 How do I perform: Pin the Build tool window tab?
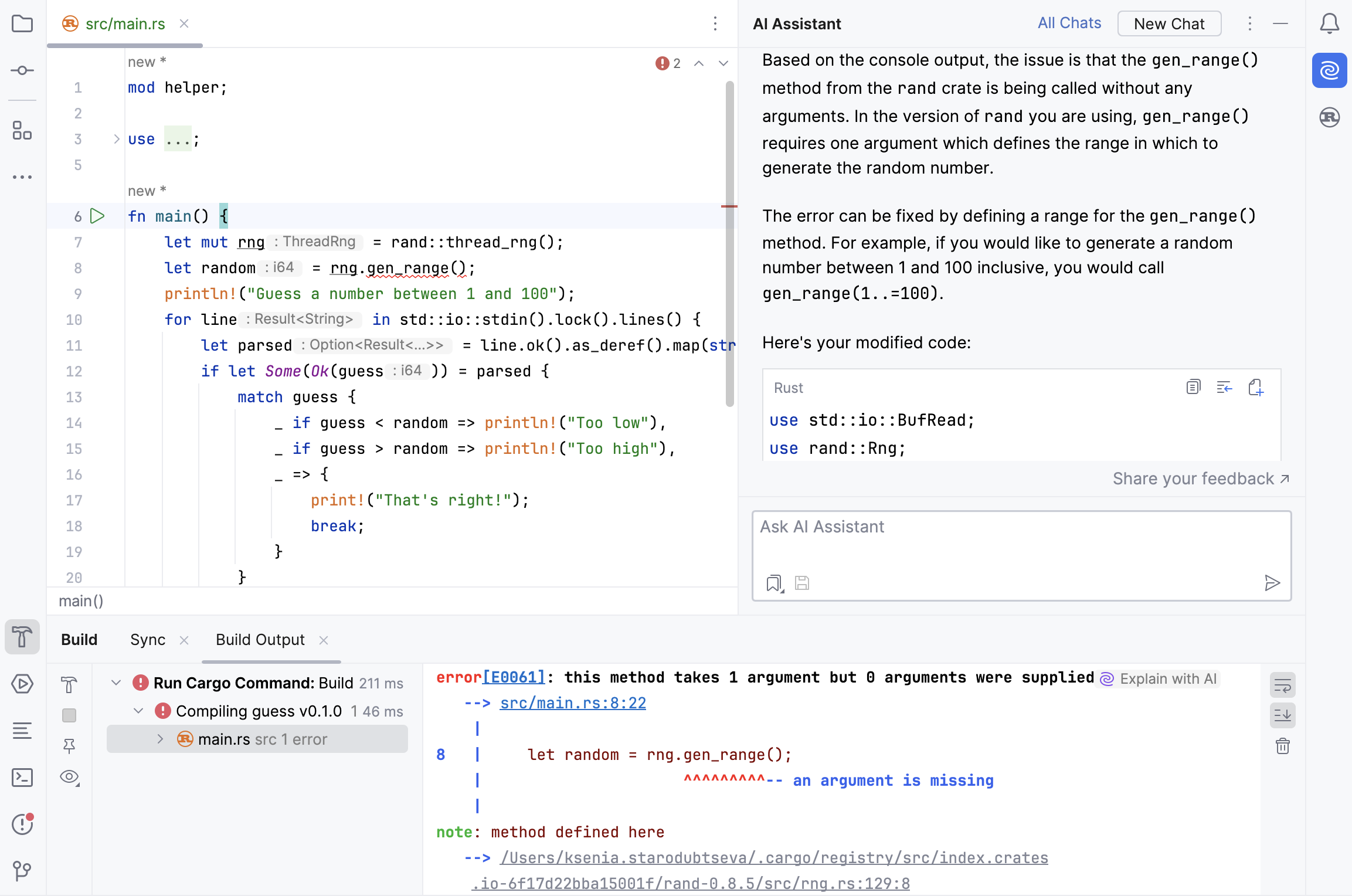[x=69, y=745]
